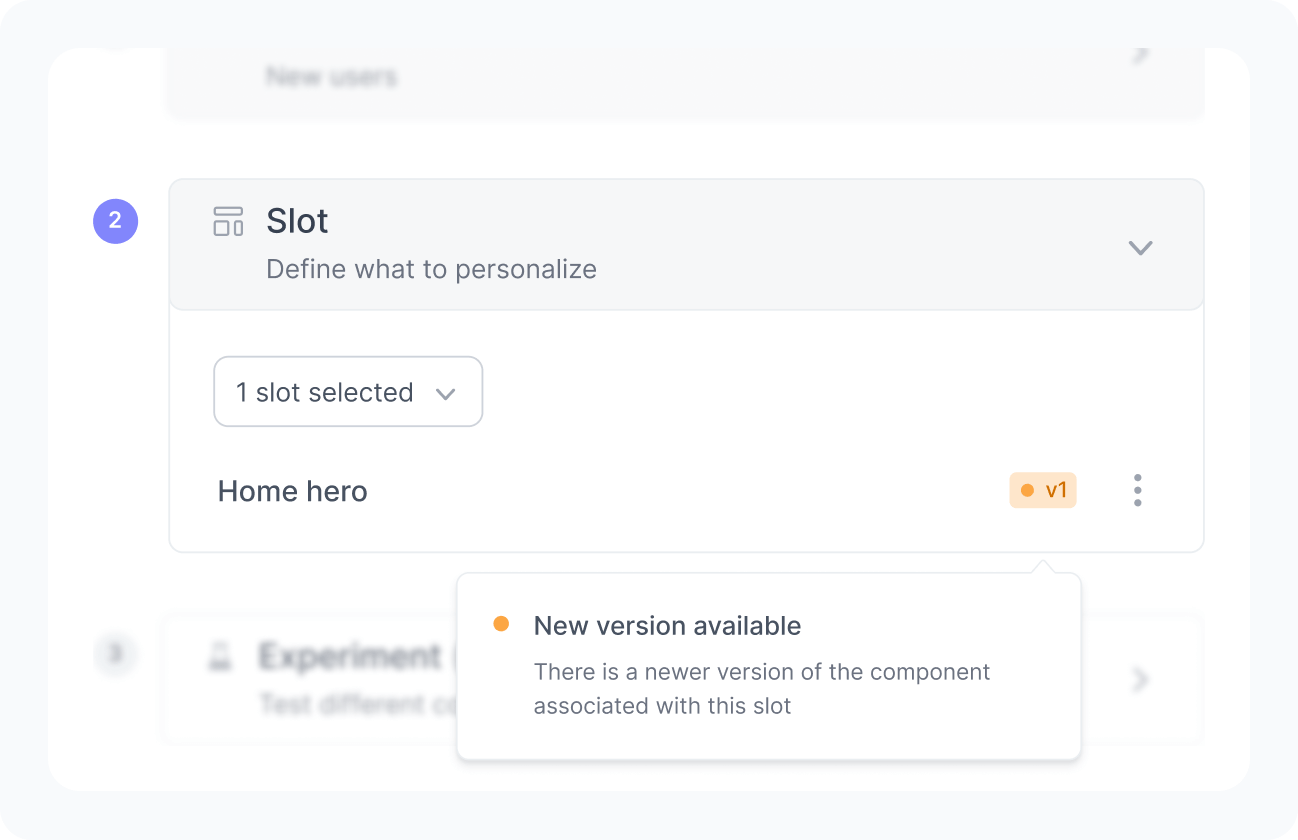Expand the Experiment section chevron
The image size is (1298, 840).
point(1140,681)
